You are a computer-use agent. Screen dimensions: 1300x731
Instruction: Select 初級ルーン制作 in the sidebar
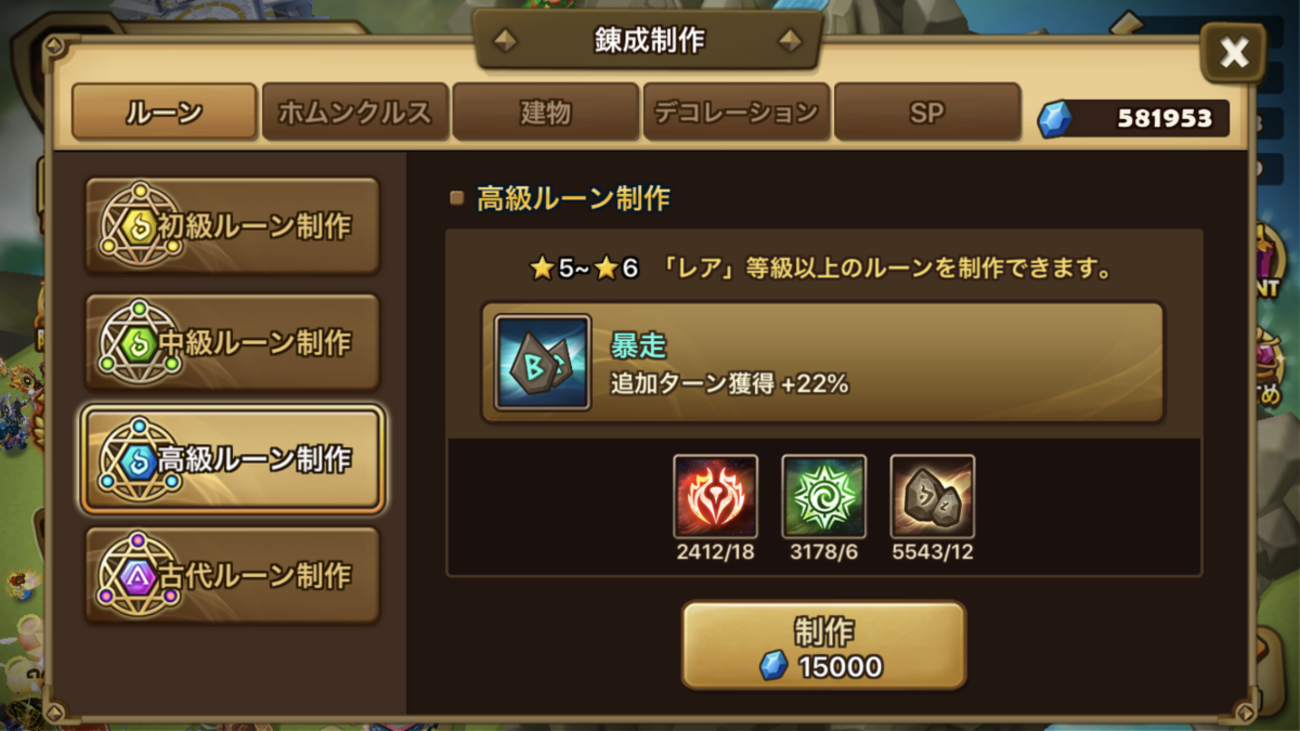232,226
